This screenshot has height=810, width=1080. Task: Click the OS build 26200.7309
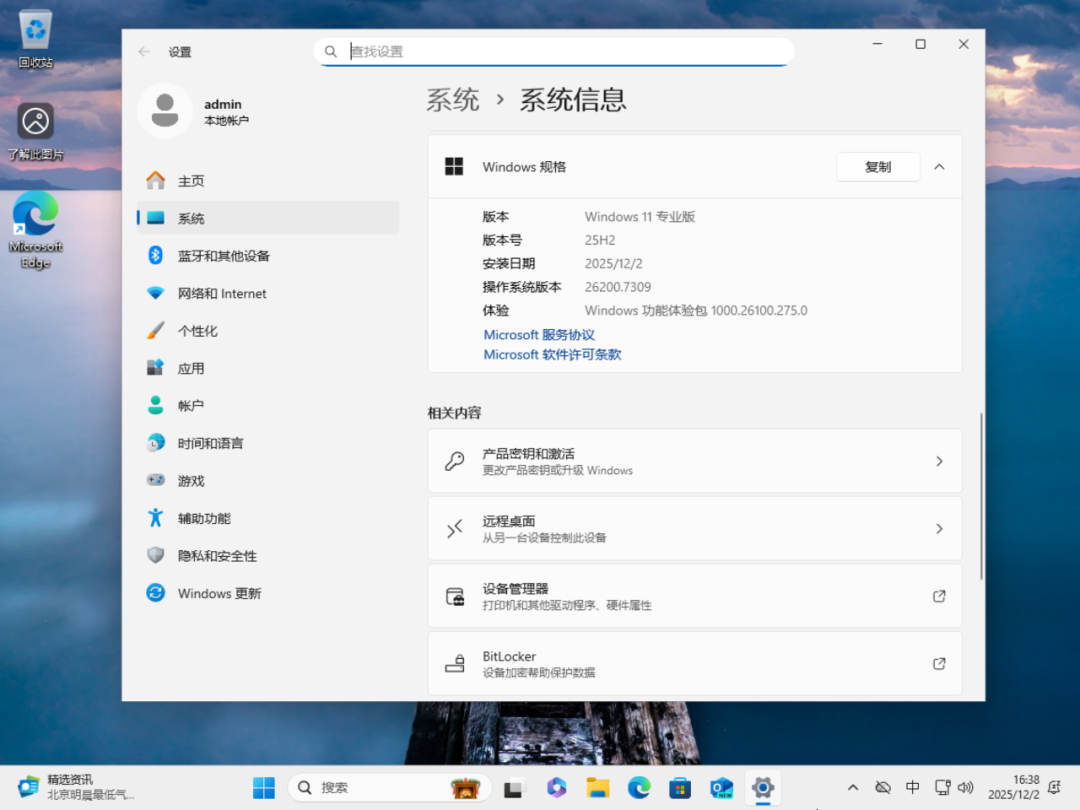click(618, 287)
